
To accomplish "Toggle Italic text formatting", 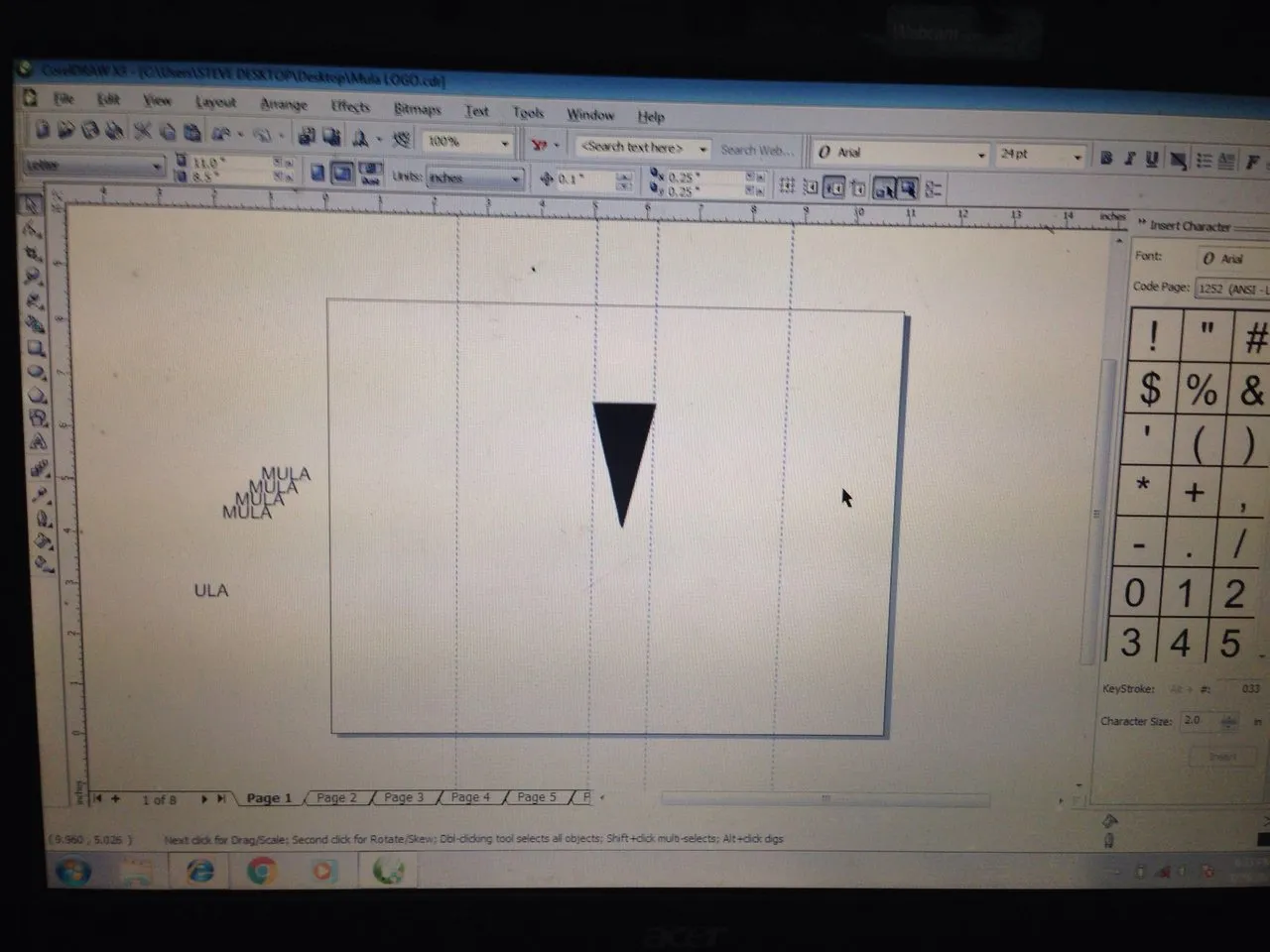I will [x=1129, y=159].
